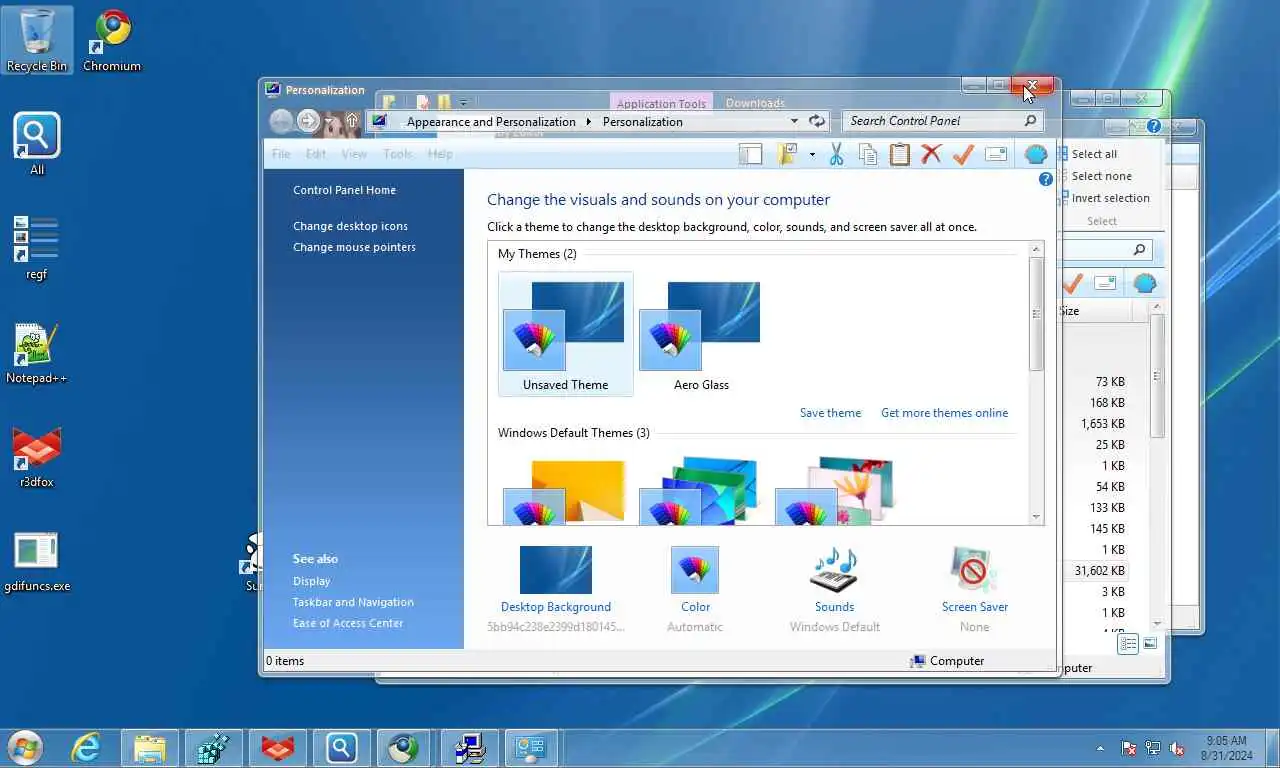Viewport: 1280px width, 768px height.
Task: Click the blue help question mark icon
Action: (1046, 179)
